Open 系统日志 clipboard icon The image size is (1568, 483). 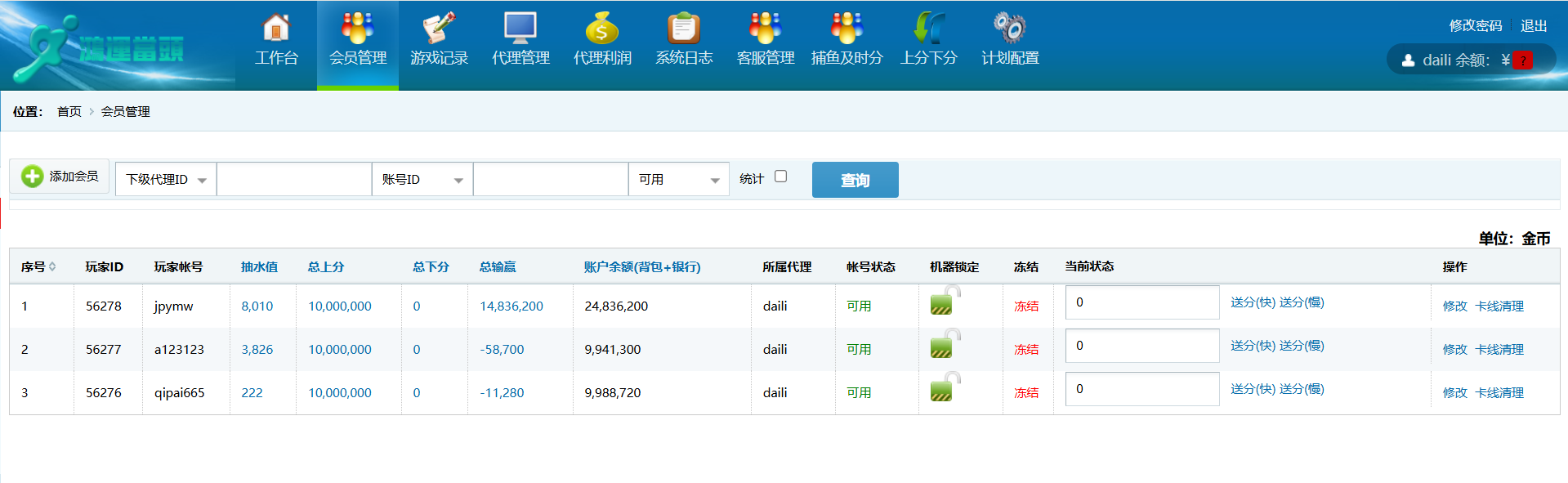(x=684, y=29)
